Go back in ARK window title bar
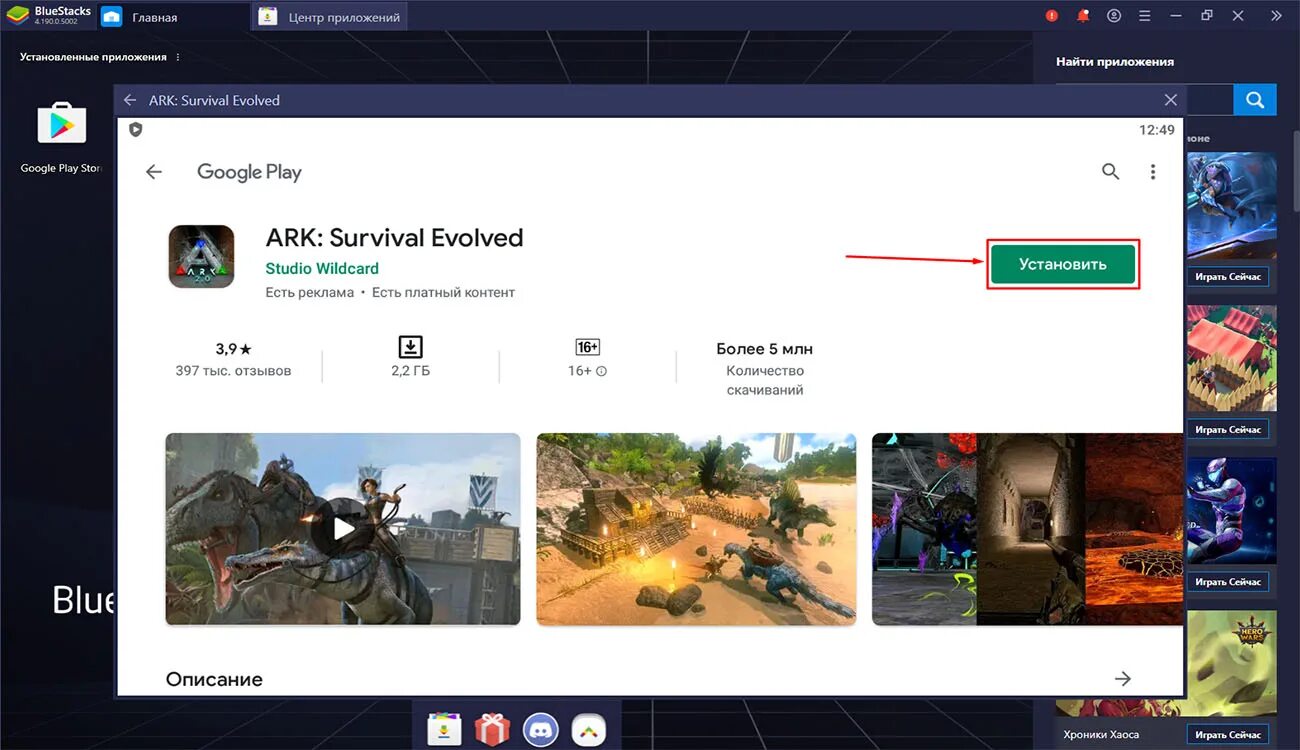Screen dimensions: 1300x750 pyautogui.click(x=130, y=100)
